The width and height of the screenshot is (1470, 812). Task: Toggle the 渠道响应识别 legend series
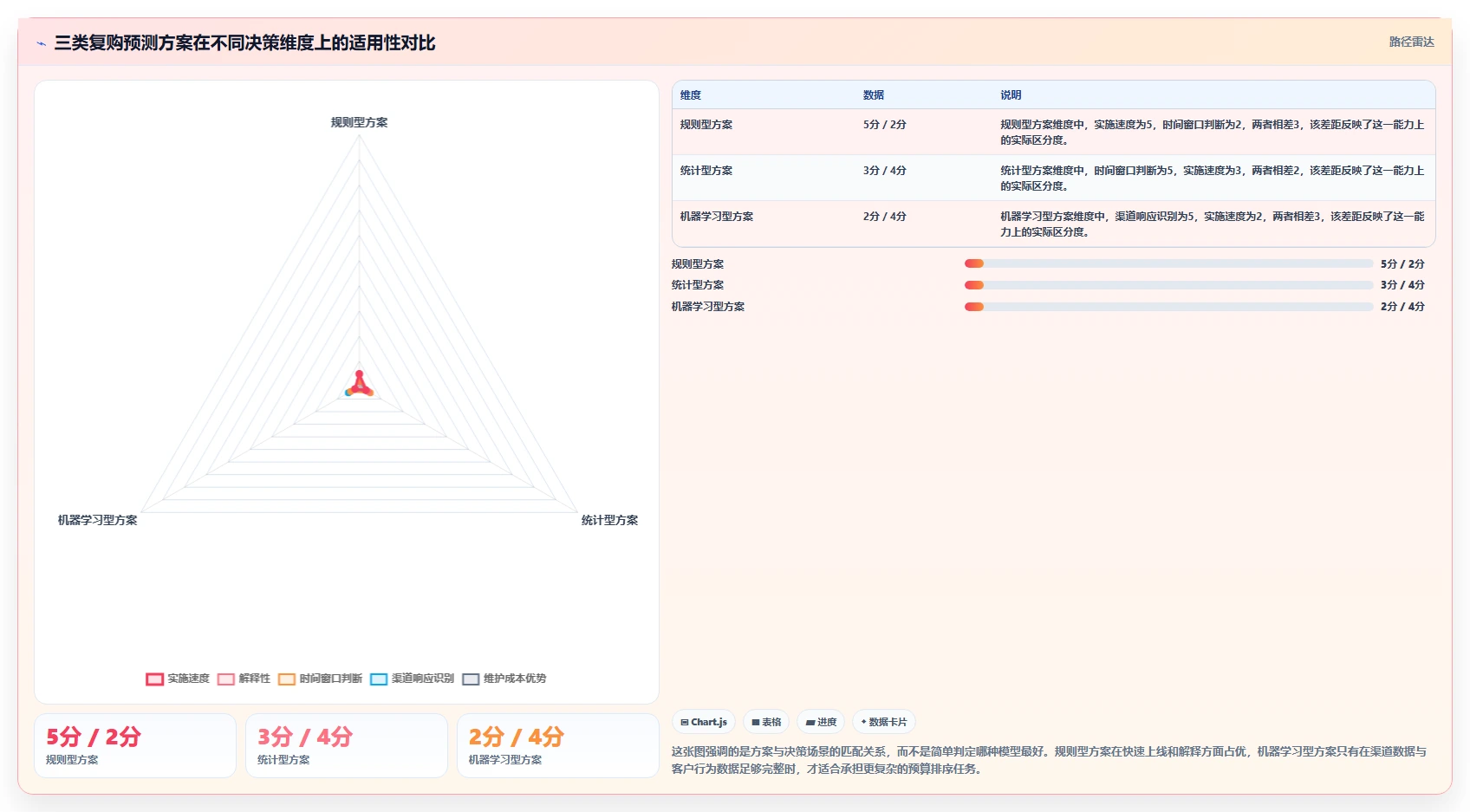(413, 679)
